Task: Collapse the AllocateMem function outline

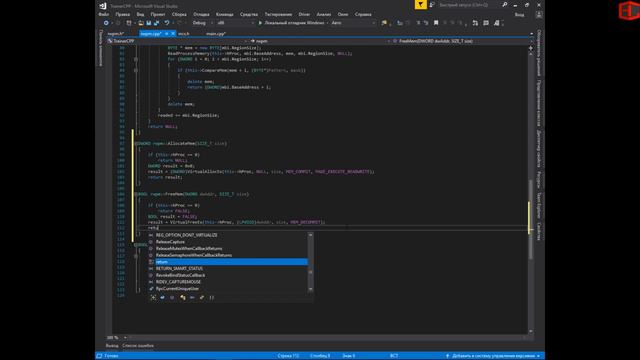Action: (136, 144)
